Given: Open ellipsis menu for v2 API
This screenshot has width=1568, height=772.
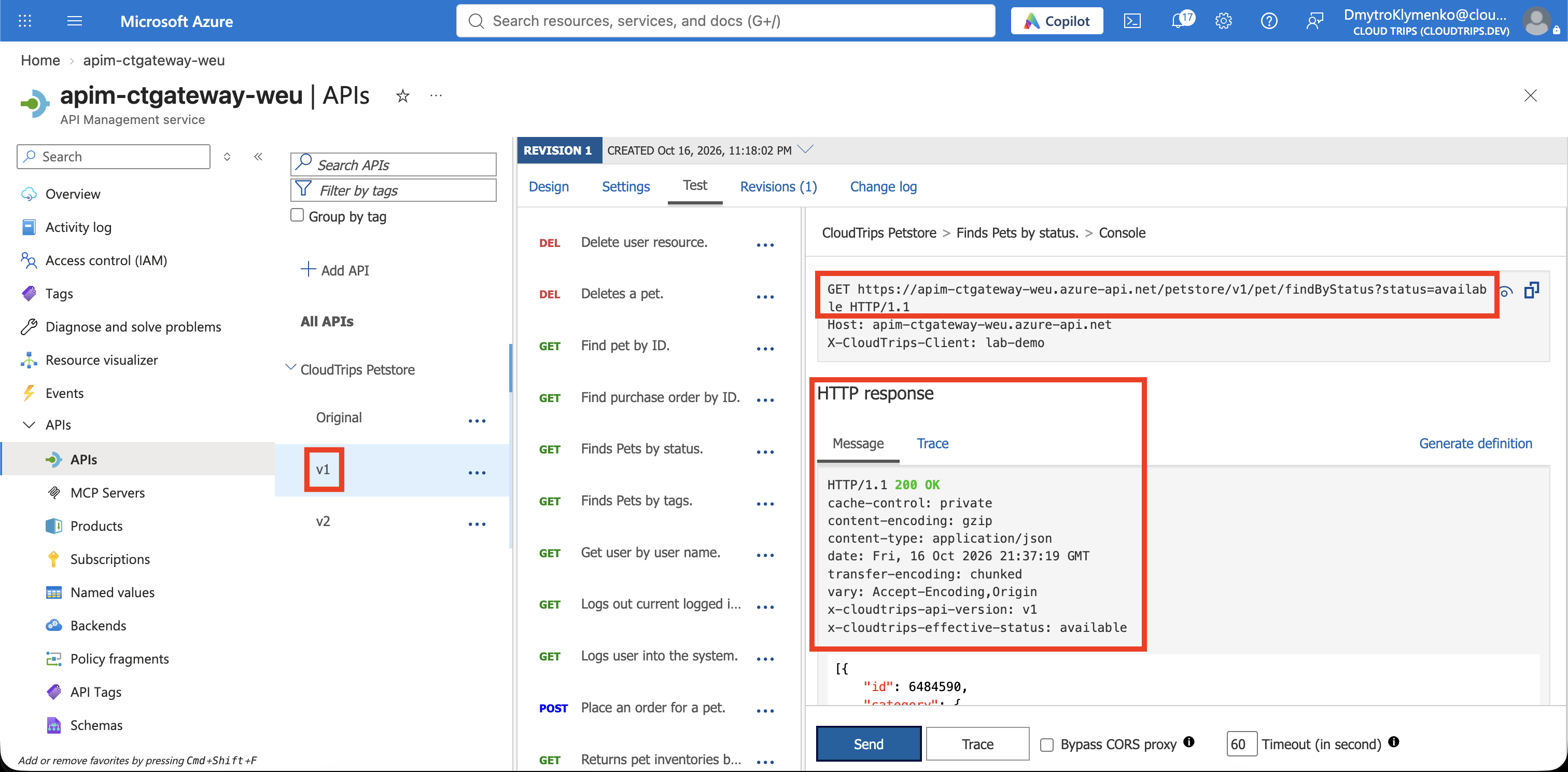Looking at the screenshot, I should (x=477, y=524).
